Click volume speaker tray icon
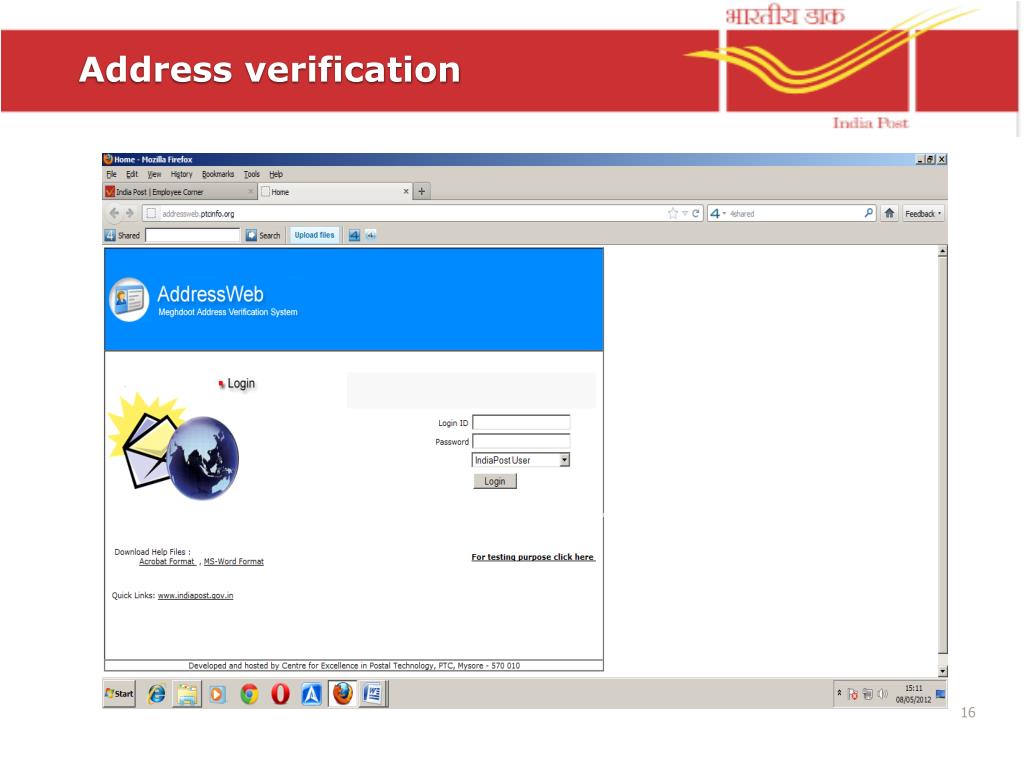 coord(882,694)
